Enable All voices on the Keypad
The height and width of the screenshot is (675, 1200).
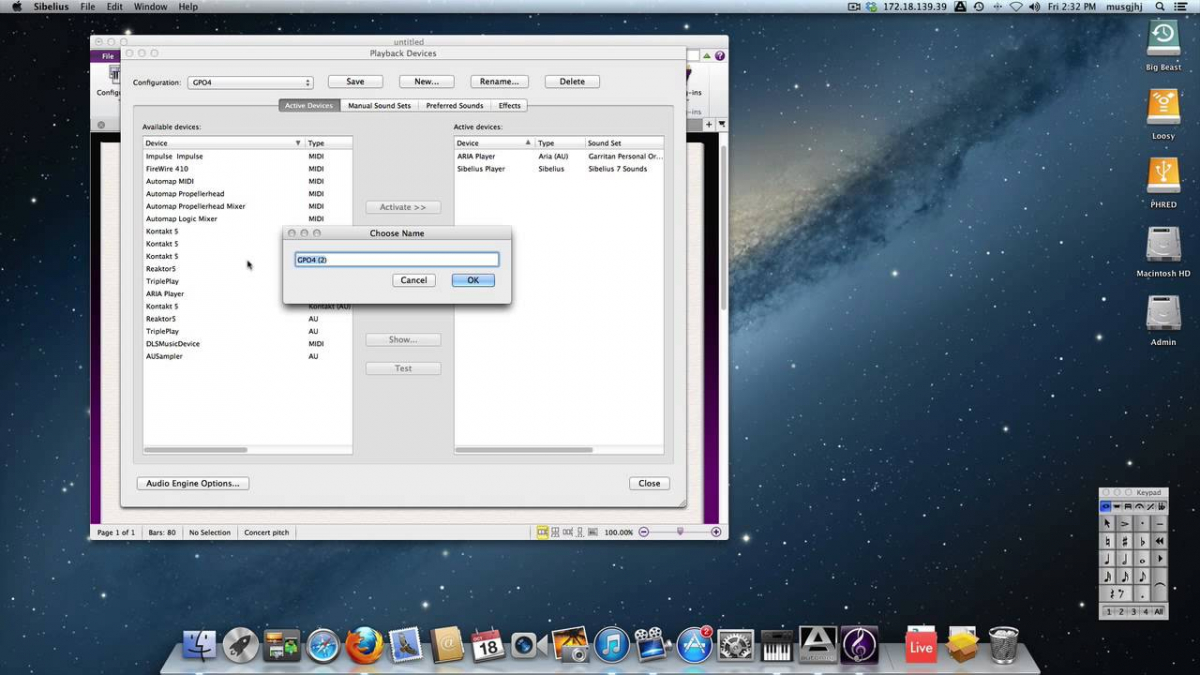point(1158,611)
